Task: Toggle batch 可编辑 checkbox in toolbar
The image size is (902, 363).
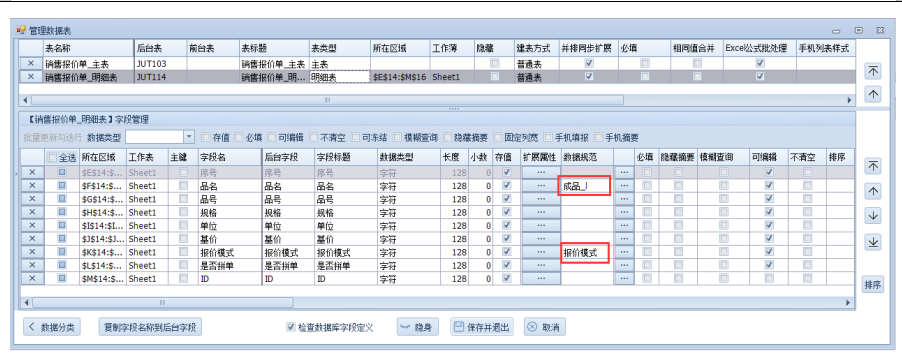Action: [272, 137]
